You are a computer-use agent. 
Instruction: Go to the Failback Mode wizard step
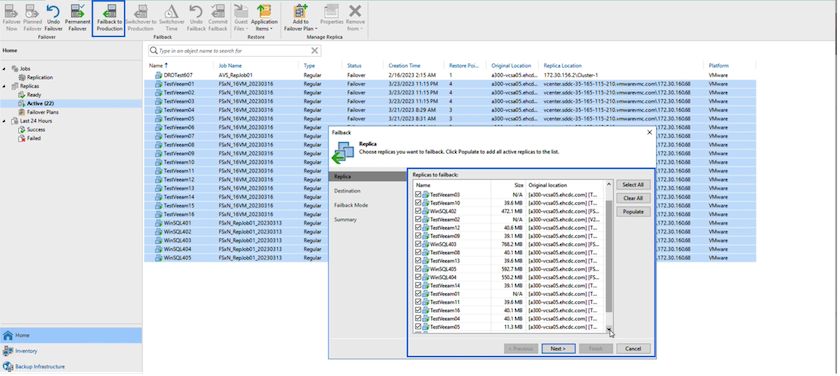(x=350, y=205)
